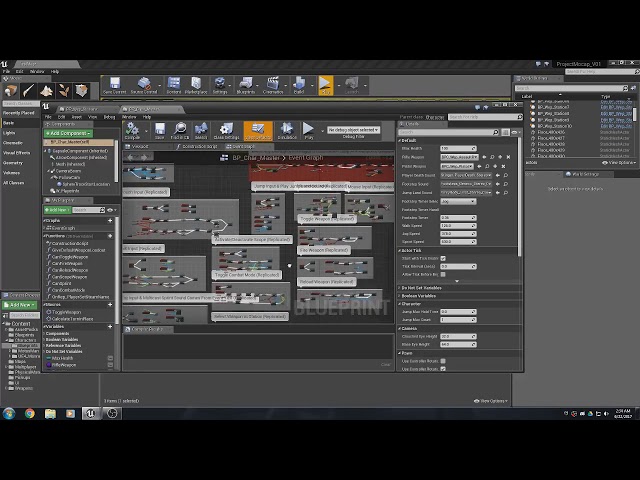Open Google Chrome from the taskbar

tap(29, 413)
